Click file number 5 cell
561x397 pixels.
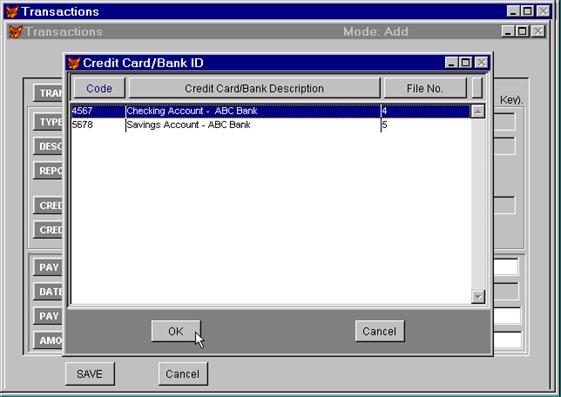click(x=426, y=125)
